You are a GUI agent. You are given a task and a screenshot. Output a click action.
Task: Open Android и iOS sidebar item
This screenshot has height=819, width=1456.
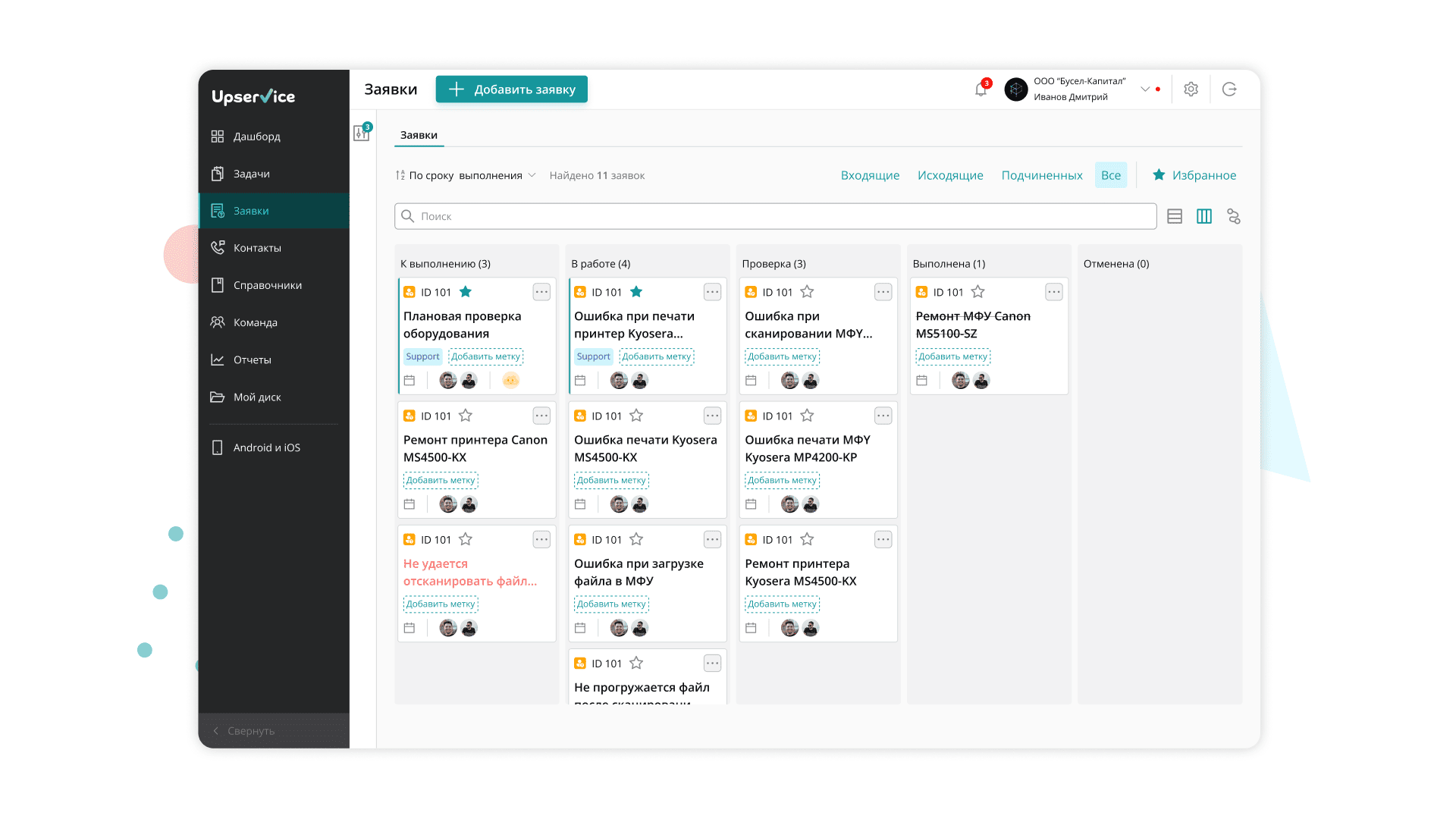click(x=274, y=447)
